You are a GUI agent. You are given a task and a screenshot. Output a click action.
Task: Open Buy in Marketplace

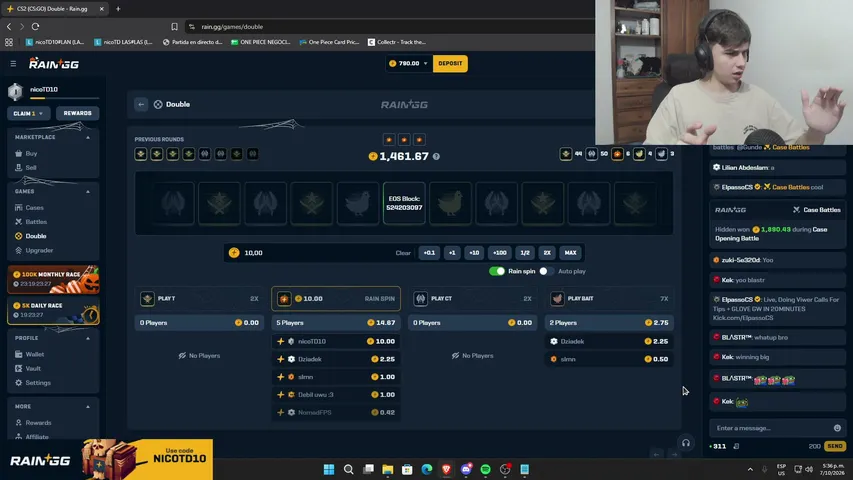click(x=31, y=153)
